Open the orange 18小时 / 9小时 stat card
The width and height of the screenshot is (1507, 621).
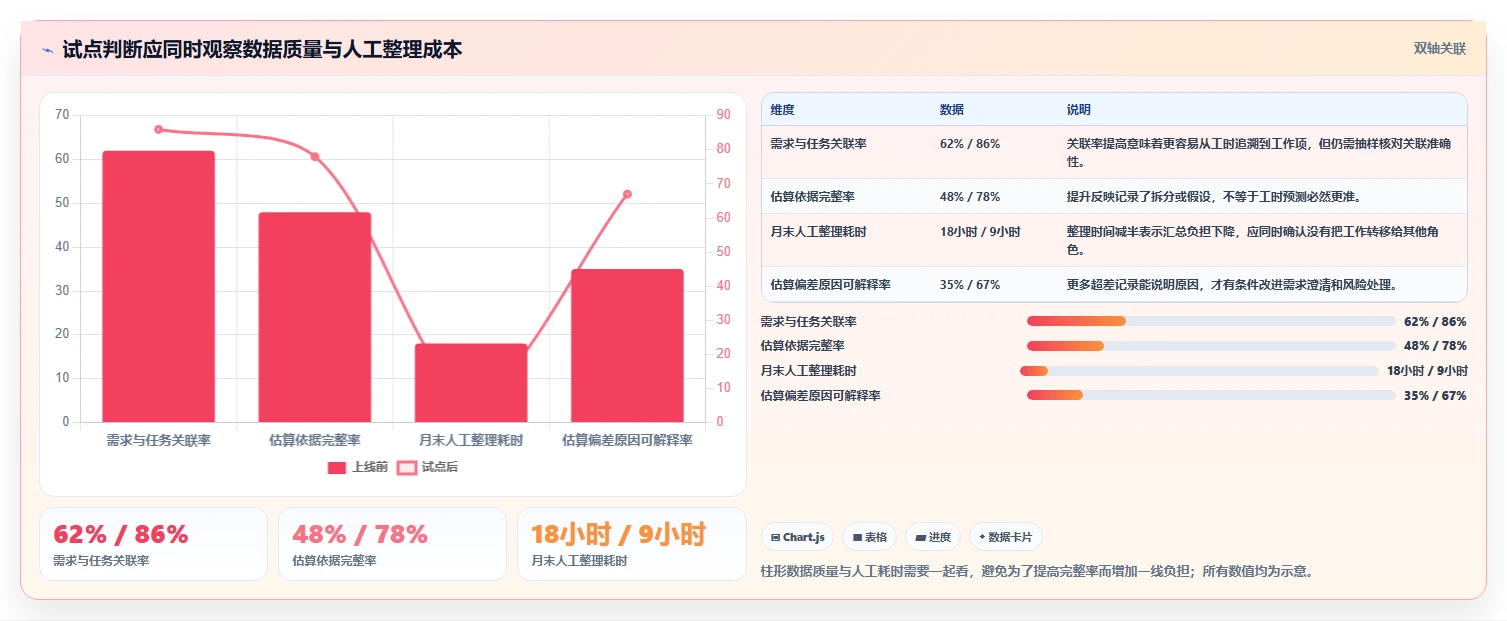[x=631, y=544]
